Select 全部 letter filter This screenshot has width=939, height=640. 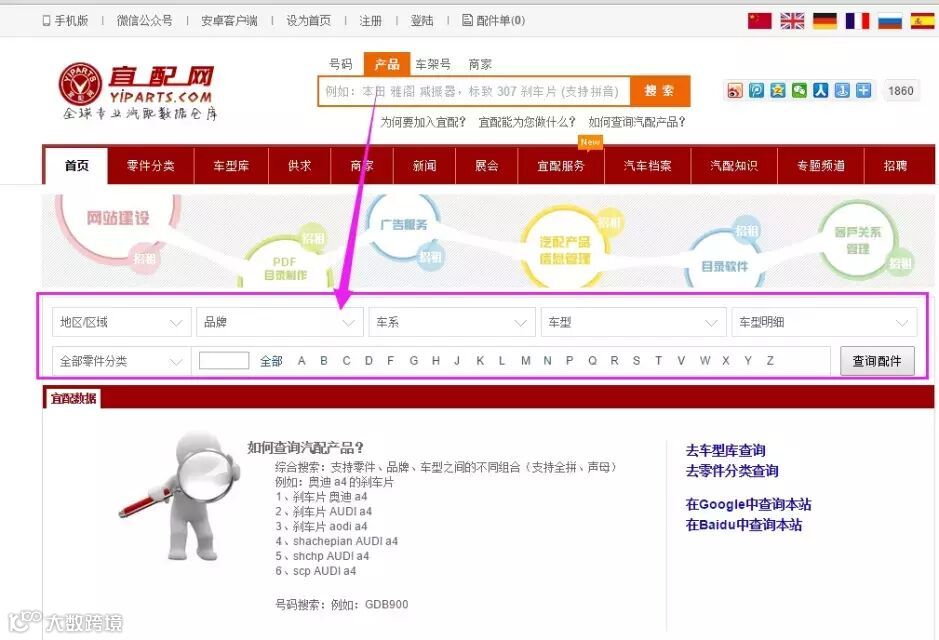(271, 361)
